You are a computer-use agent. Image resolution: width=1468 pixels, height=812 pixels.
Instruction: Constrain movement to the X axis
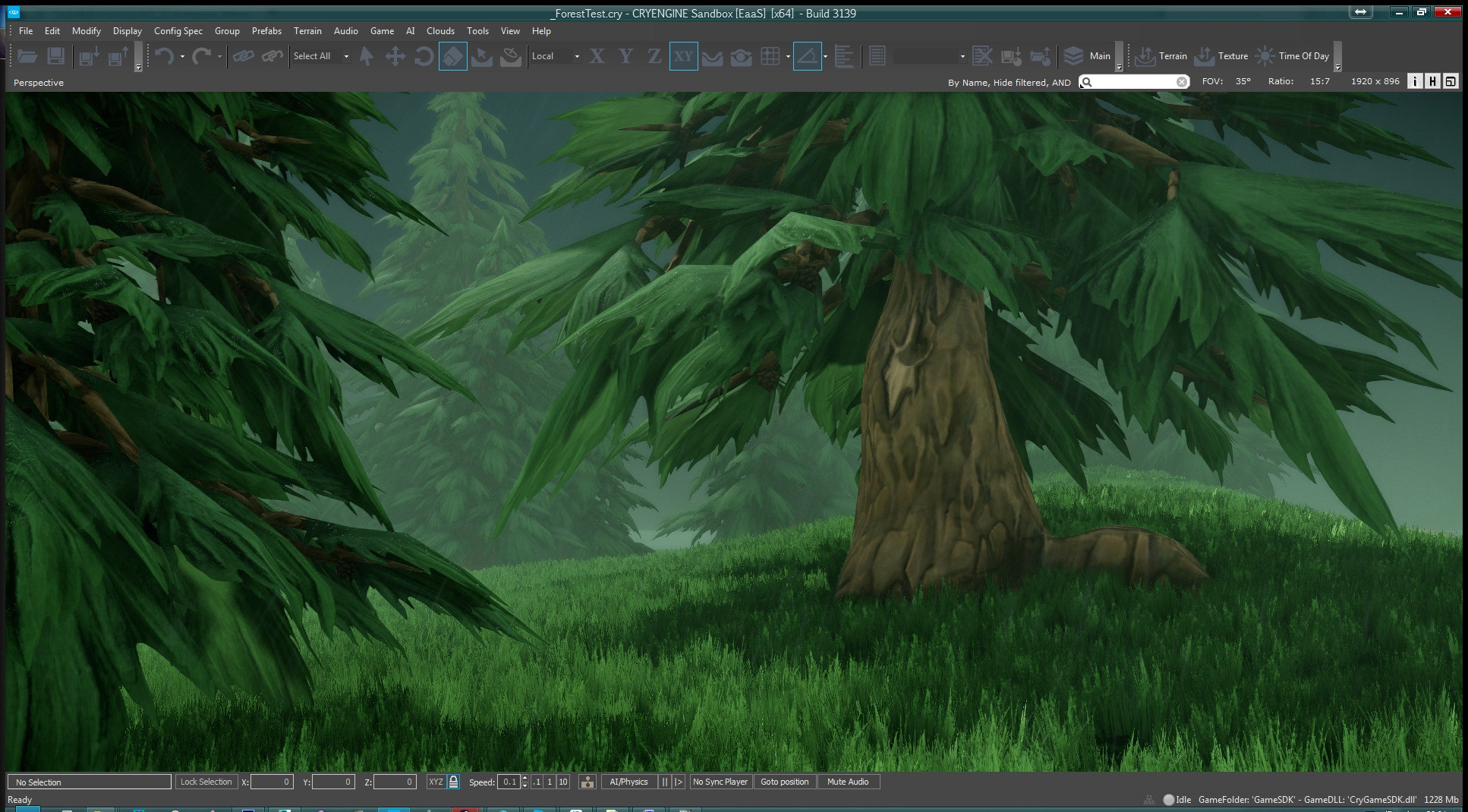click(597, 56)
